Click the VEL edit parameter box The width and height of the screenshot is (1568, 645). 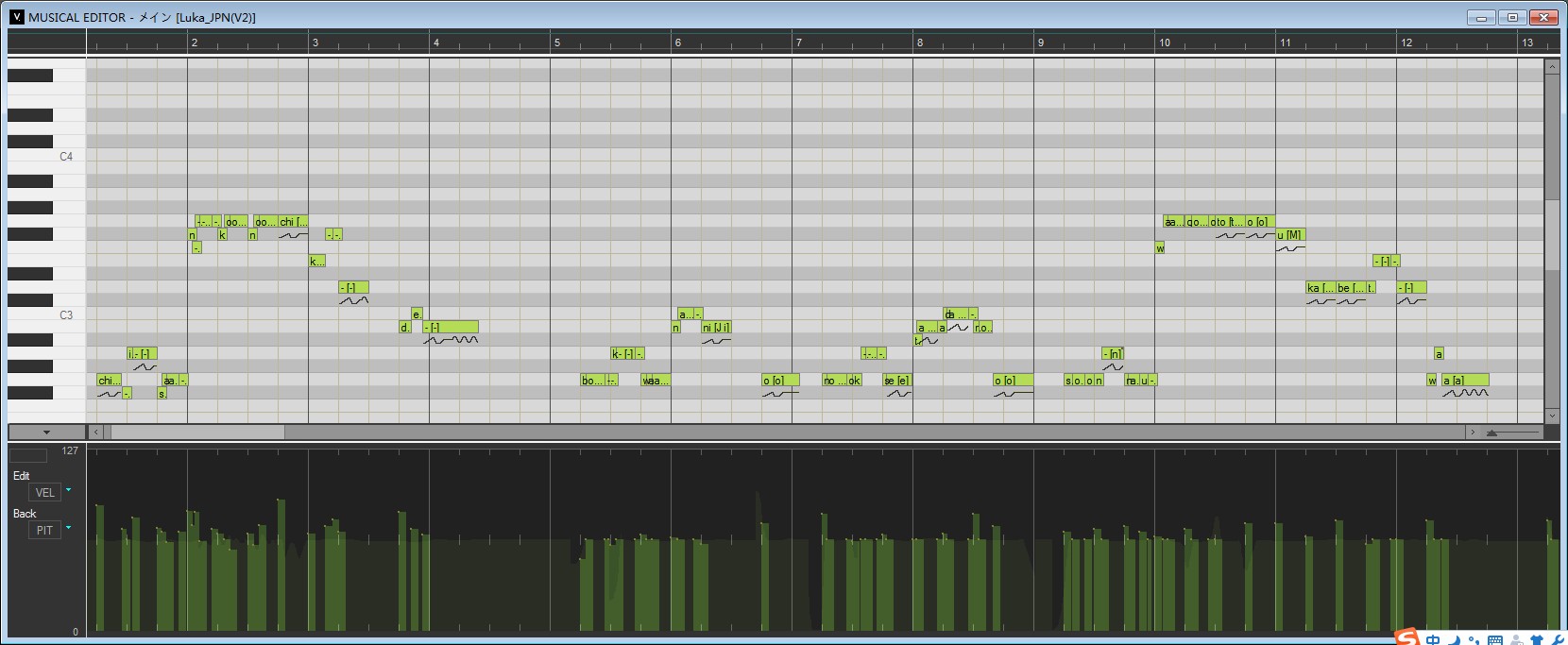pos(44,492)
